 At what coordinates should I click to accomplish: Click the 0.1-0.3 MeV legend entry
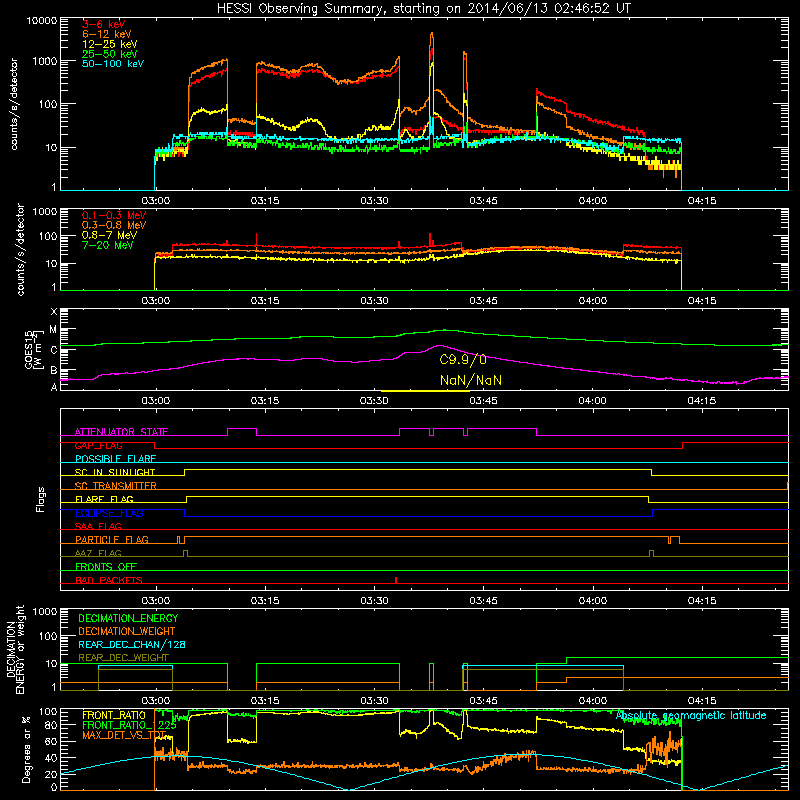pyautogui.click(x=114, y=215)
